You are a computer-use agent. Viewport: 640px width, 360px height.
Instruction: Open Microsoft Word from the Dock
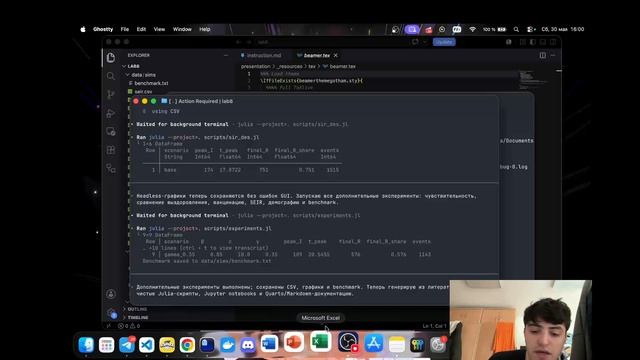click(x=269, y=344)
